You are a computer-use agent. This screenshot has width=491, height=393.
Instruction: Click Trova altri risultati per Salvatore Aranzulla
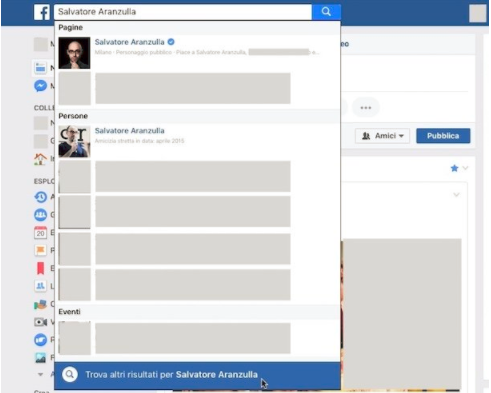click(197, 375)
